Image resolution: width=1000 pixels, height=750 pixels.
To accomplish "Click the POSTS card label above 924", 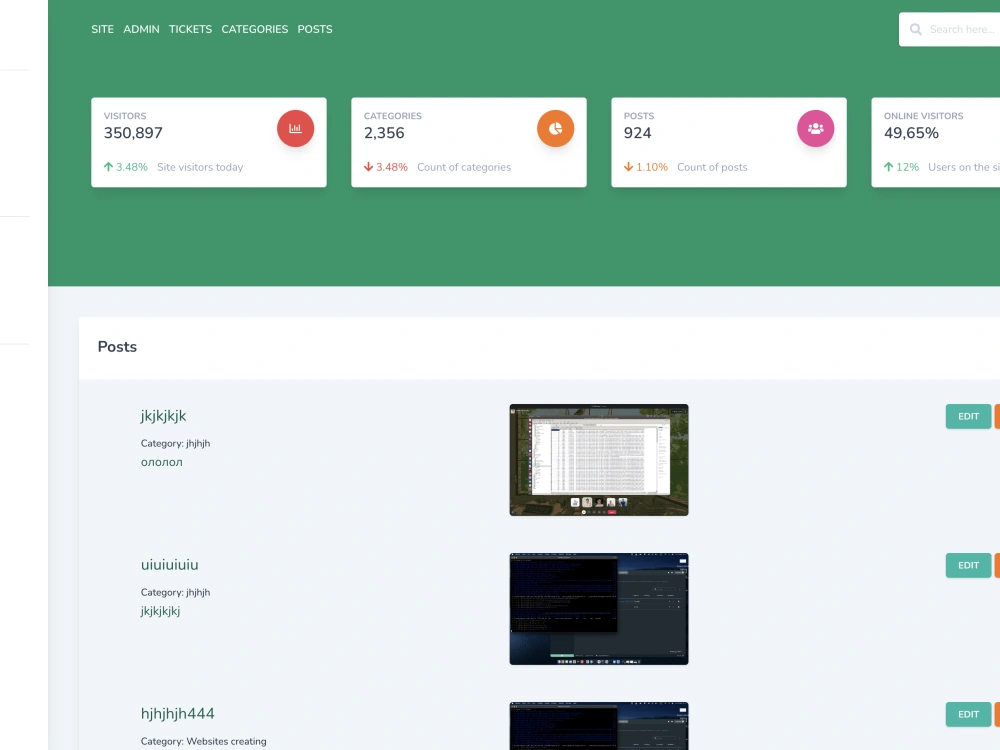I will point(639,116).
